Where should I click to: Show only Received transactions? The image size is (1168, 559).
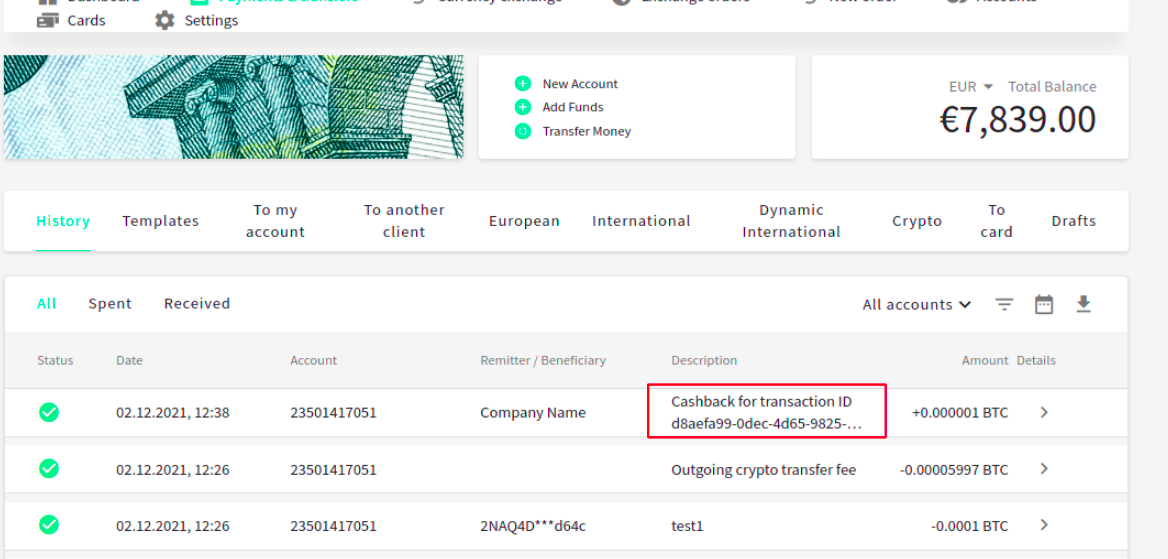coord(197,304)
